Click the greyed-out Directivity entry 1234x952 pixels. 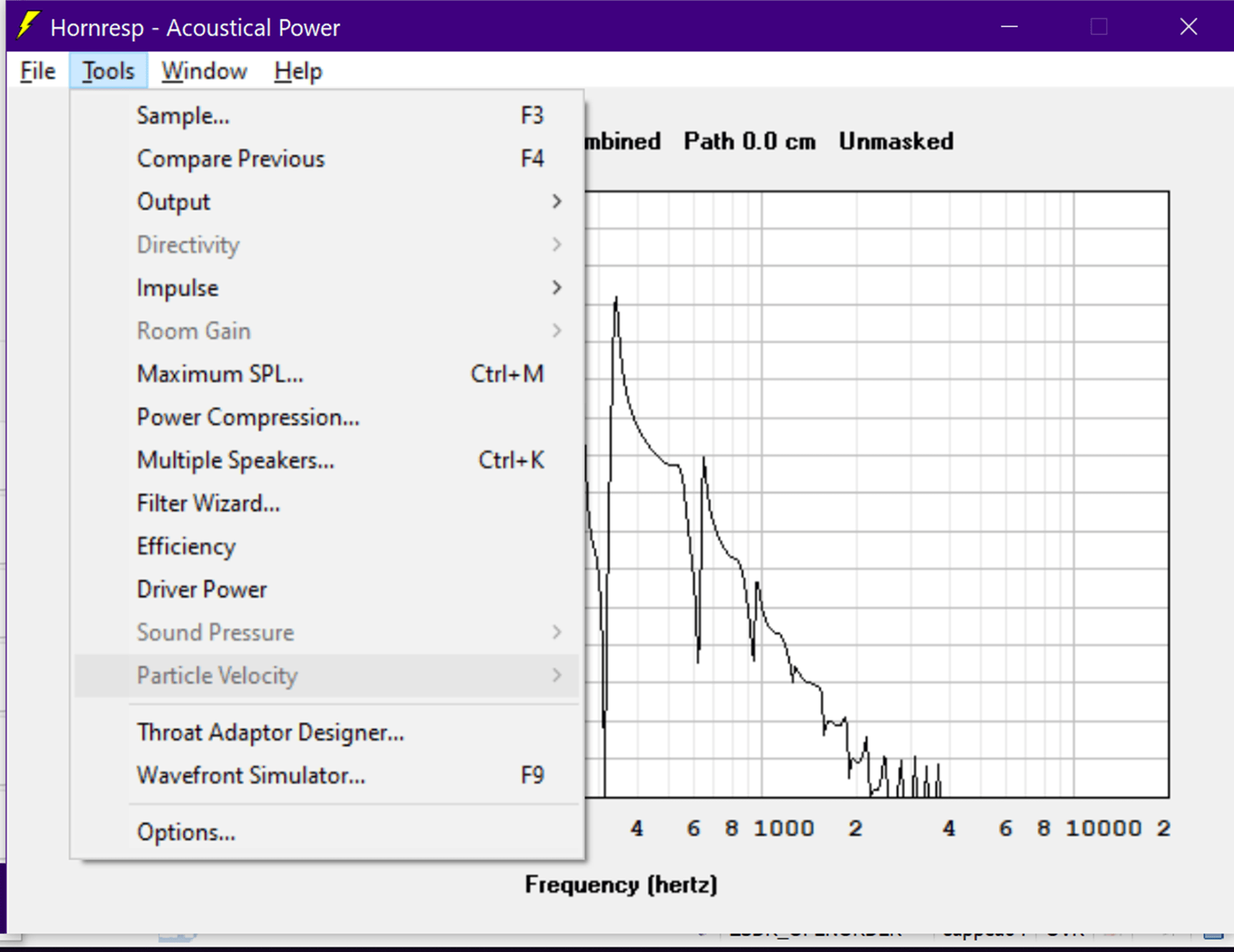pyautogui.click(x=327, y=245)
